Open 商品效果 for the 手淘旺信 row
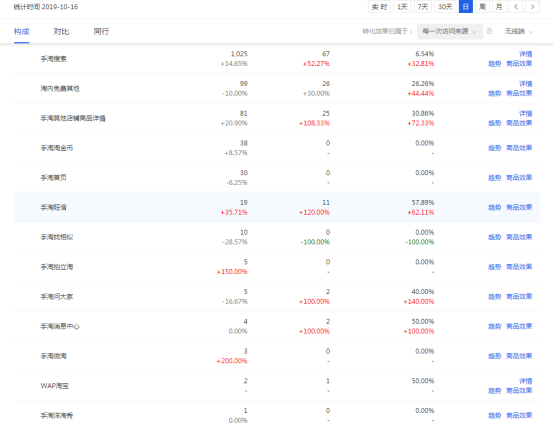The height and width of the screenshot is (428, 553). [519, 207]
